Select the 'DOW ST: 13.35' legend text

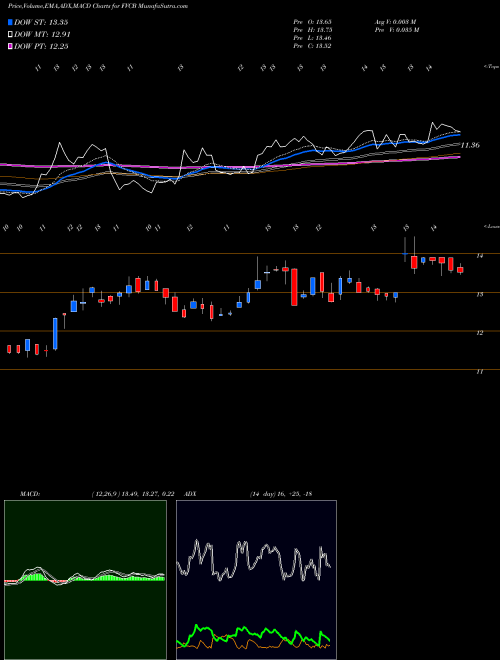[x=41, y=22]
